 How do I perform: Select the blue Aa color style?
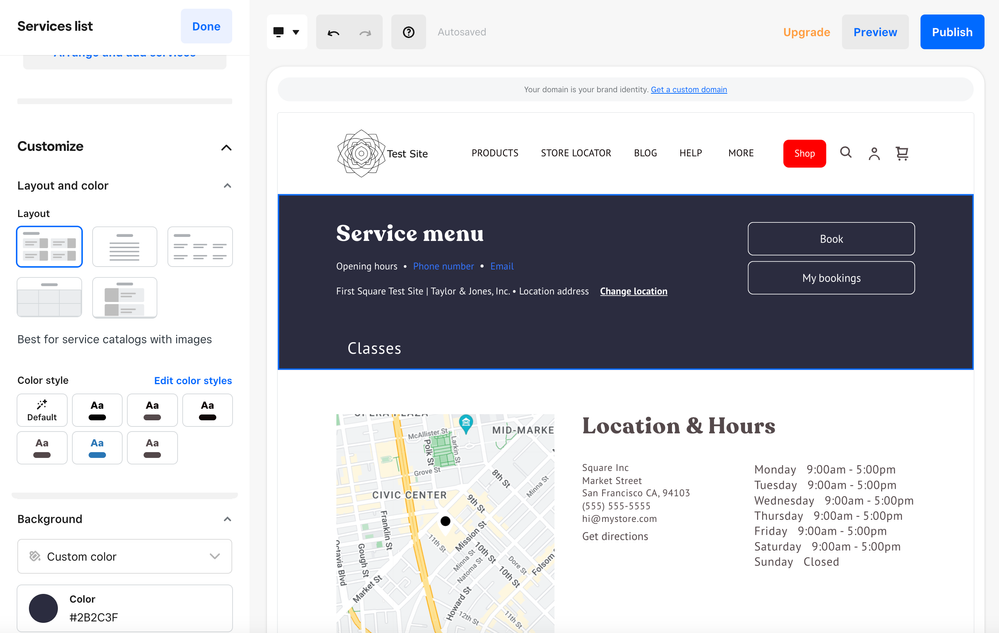[97, 448]
